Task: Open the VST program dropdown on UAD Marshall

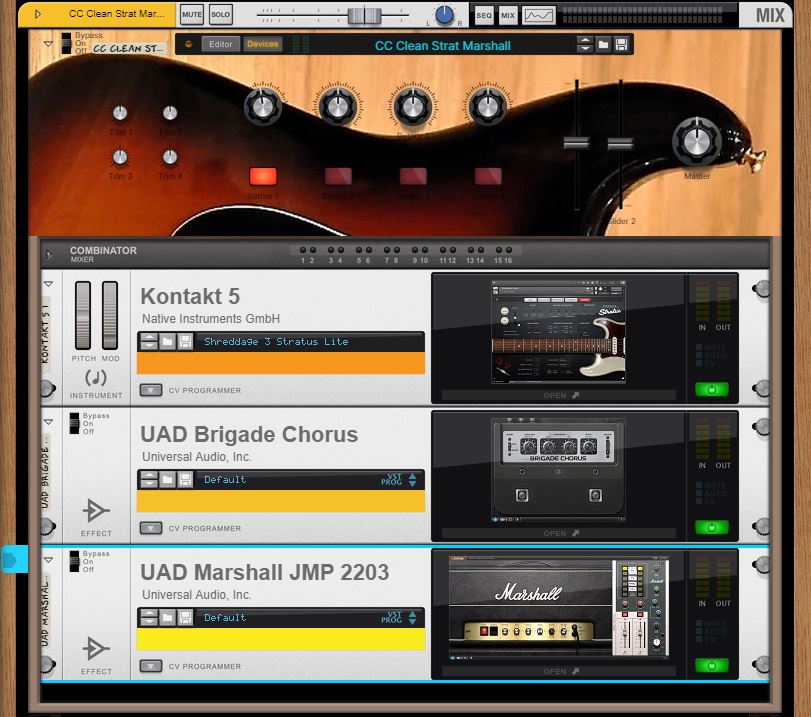Action: (x=412, y=617)
